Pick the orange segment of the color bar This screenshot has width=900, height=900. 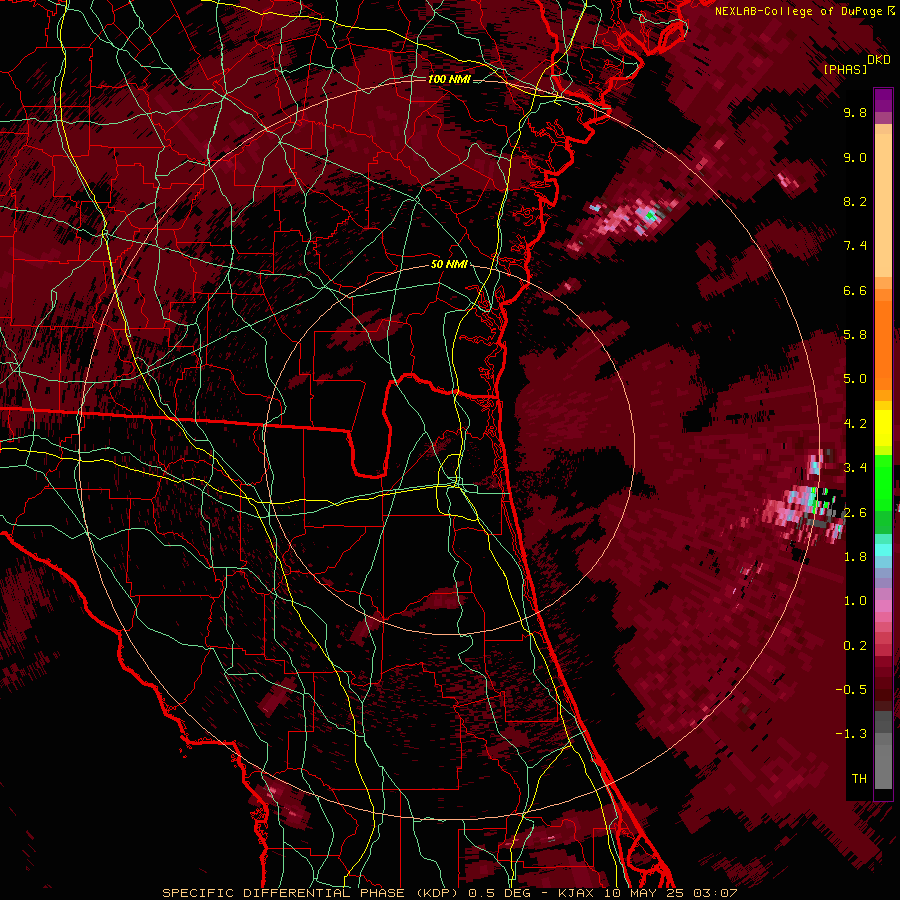click(x=883, y=345)
